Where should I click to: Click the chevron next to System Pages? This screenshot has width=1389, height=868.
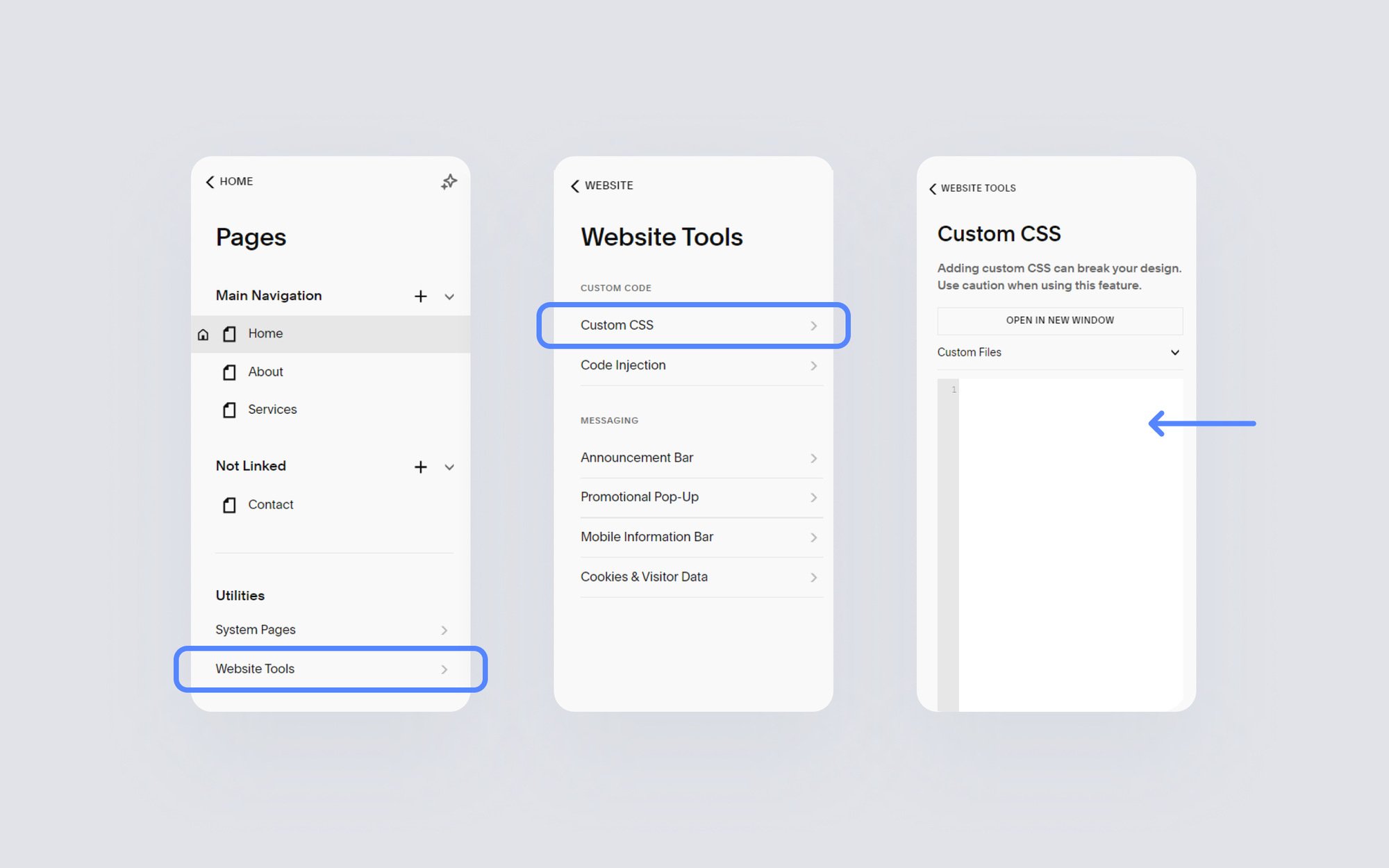(444, 631)
